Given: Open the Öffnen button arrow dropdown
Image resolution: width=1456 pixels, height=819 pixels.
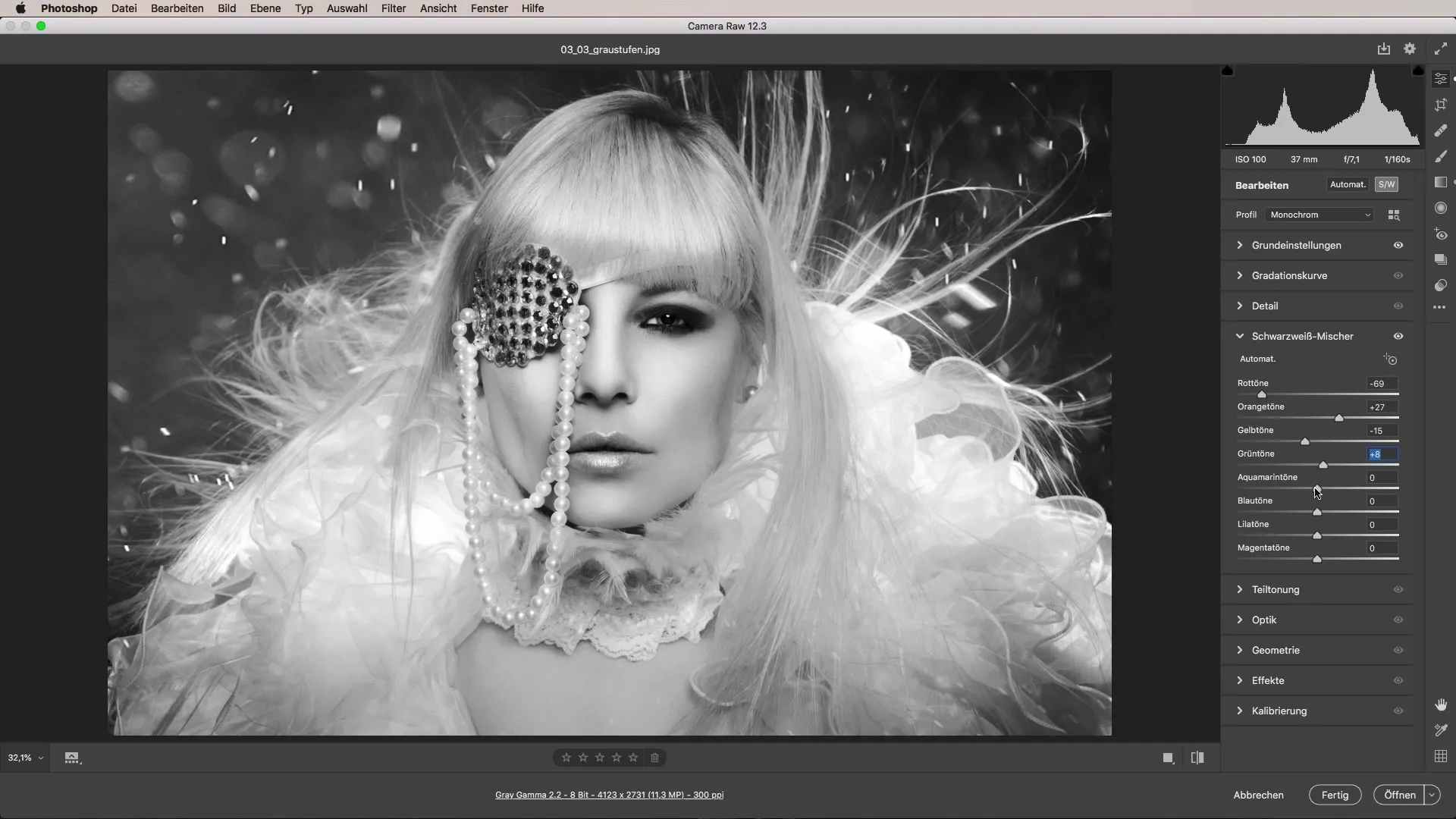Looking at the screenshot, I should click(1432, 795).
